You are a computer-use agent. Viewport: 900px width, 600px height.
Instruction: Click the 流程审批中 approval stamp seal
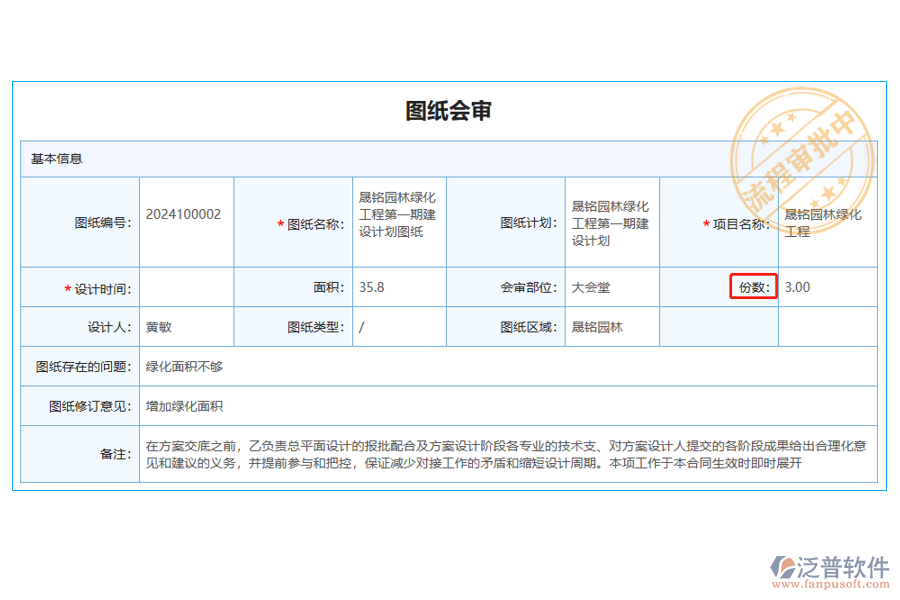800,150
